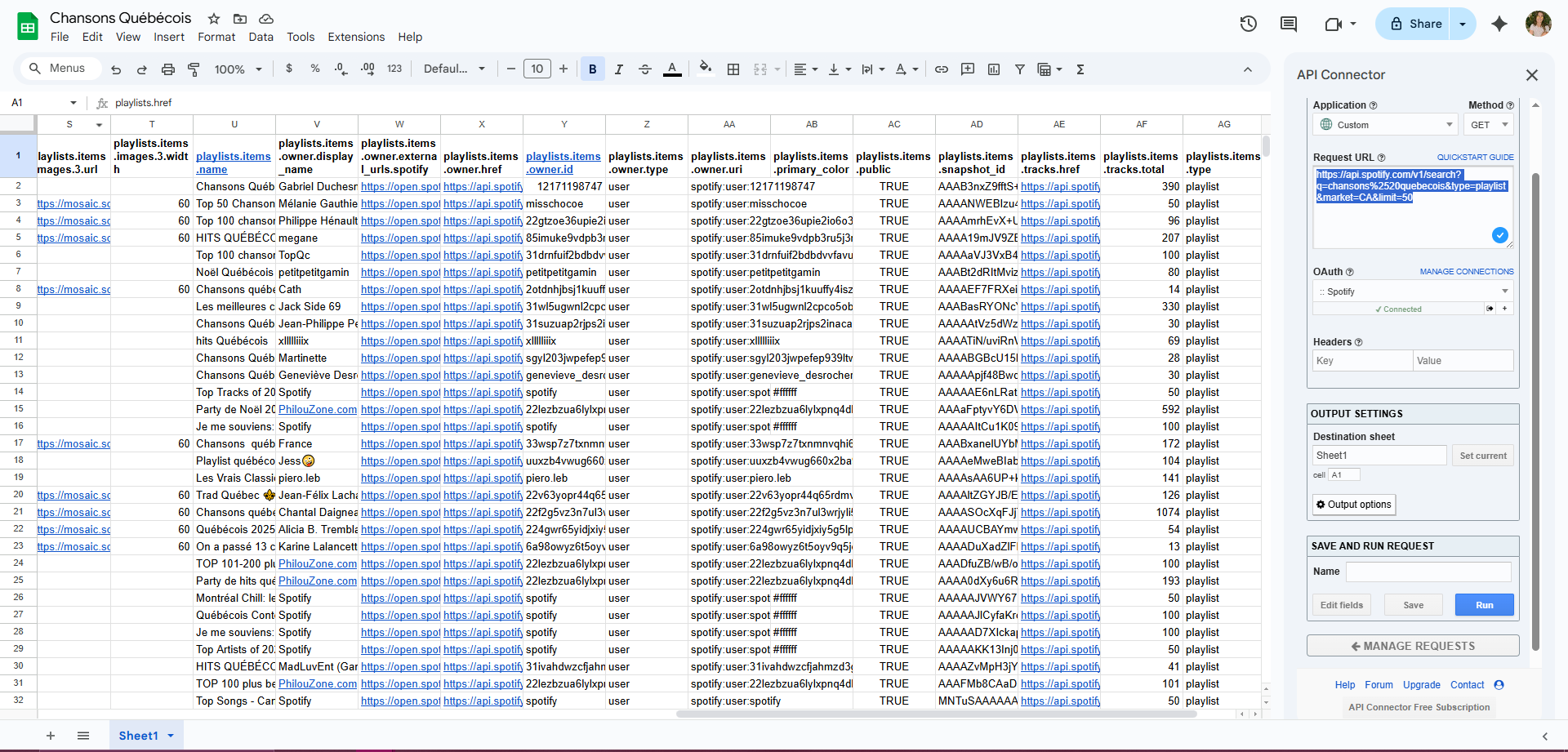Click the Share button
The height and width of the screenshot is (752, 1568).
[x=1414, y=24]
